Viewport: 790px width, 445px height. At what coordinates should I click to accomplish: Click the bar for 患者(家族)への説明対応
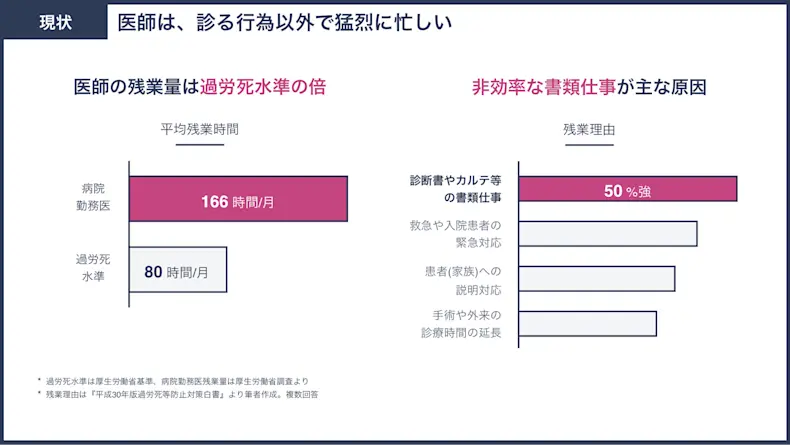(x=597, y=279)
